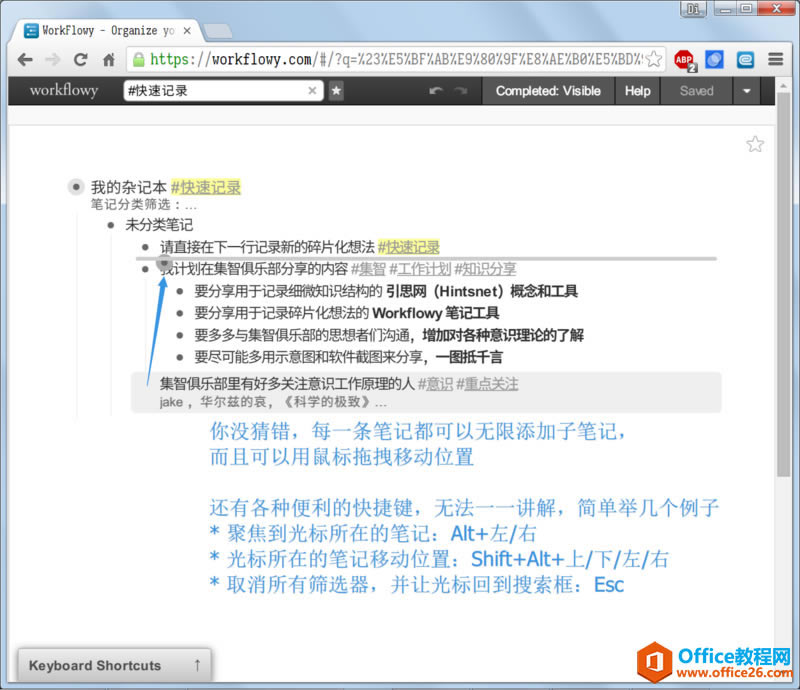Click the note 笔记分类筛选：…

(143, 205)
